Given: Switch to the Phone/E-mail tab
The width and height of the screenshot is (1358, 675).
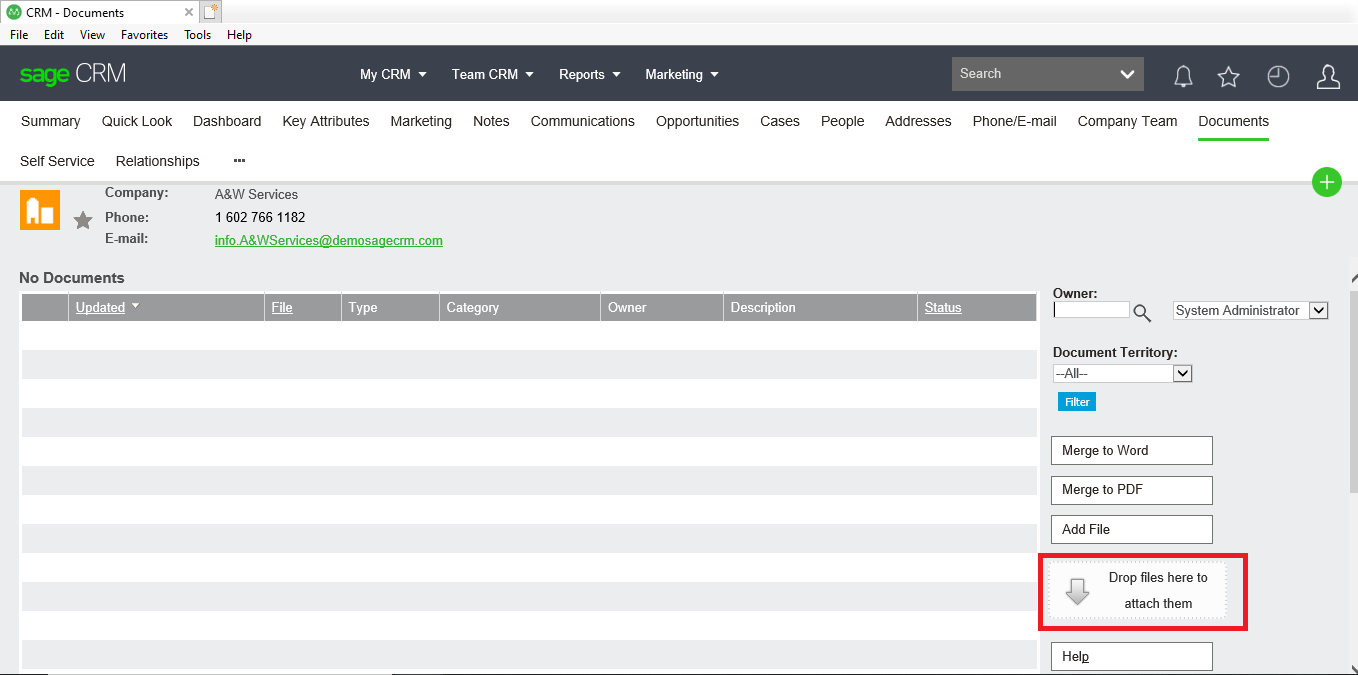Looking at the screenshot, I should click(x=1014, y=121).
